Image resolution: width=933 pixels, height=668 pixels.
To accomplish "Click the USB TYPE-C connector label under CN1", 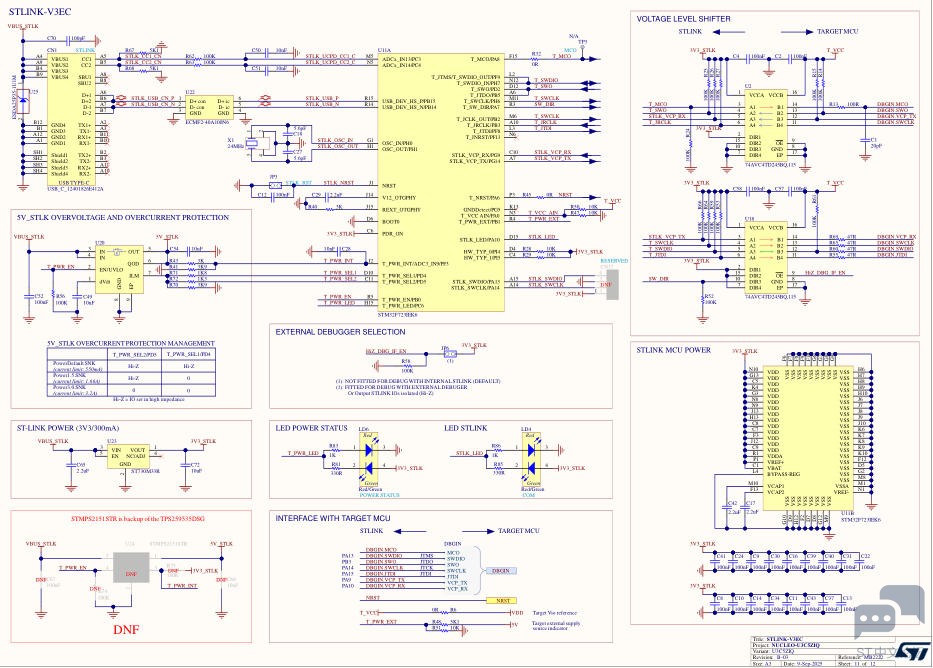I will tap(75, 183).
